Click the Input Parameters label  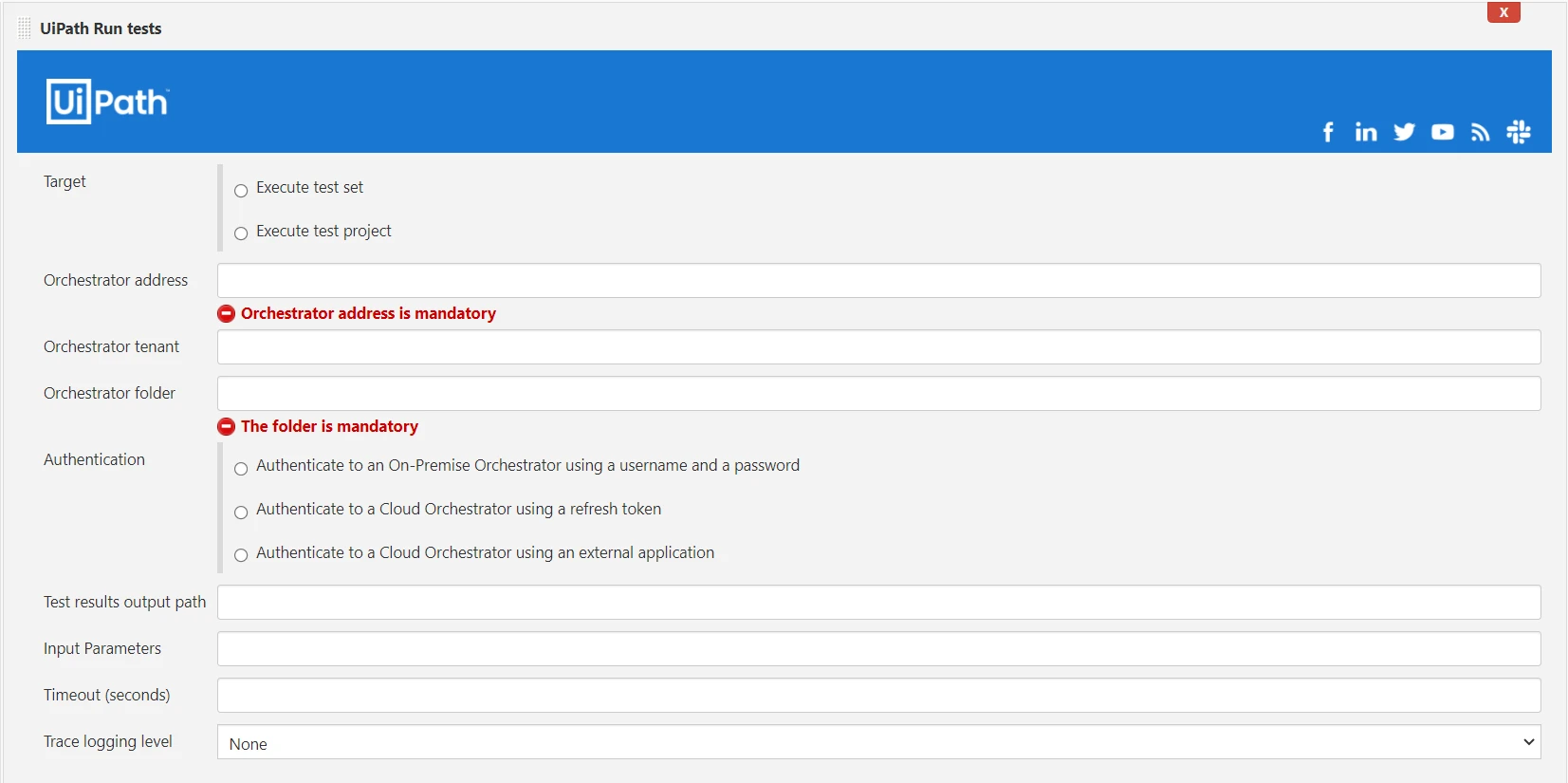tap(102, 648)
